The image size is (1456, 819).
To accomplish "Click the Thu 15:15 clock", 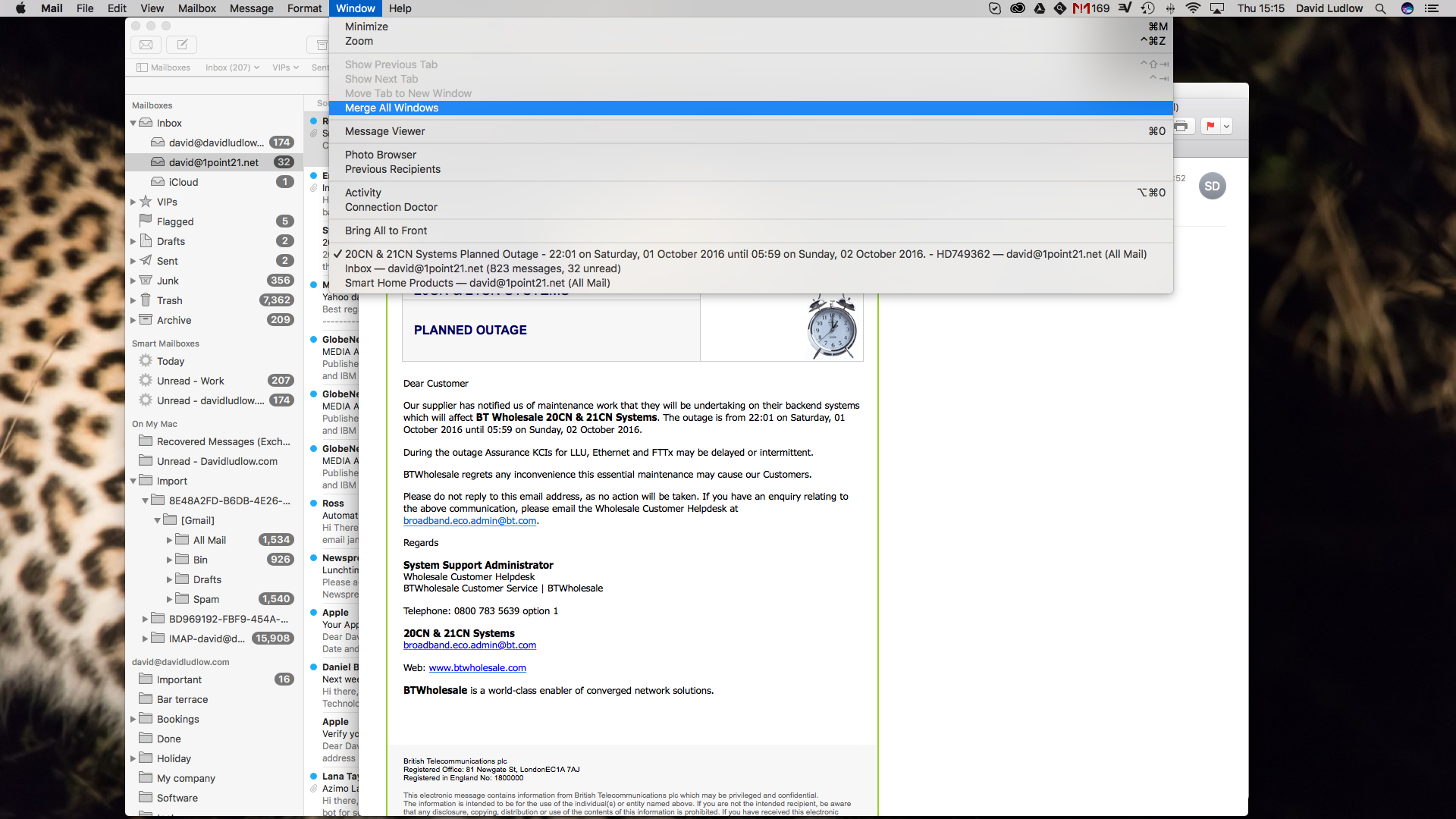I will coord(1260,8).
